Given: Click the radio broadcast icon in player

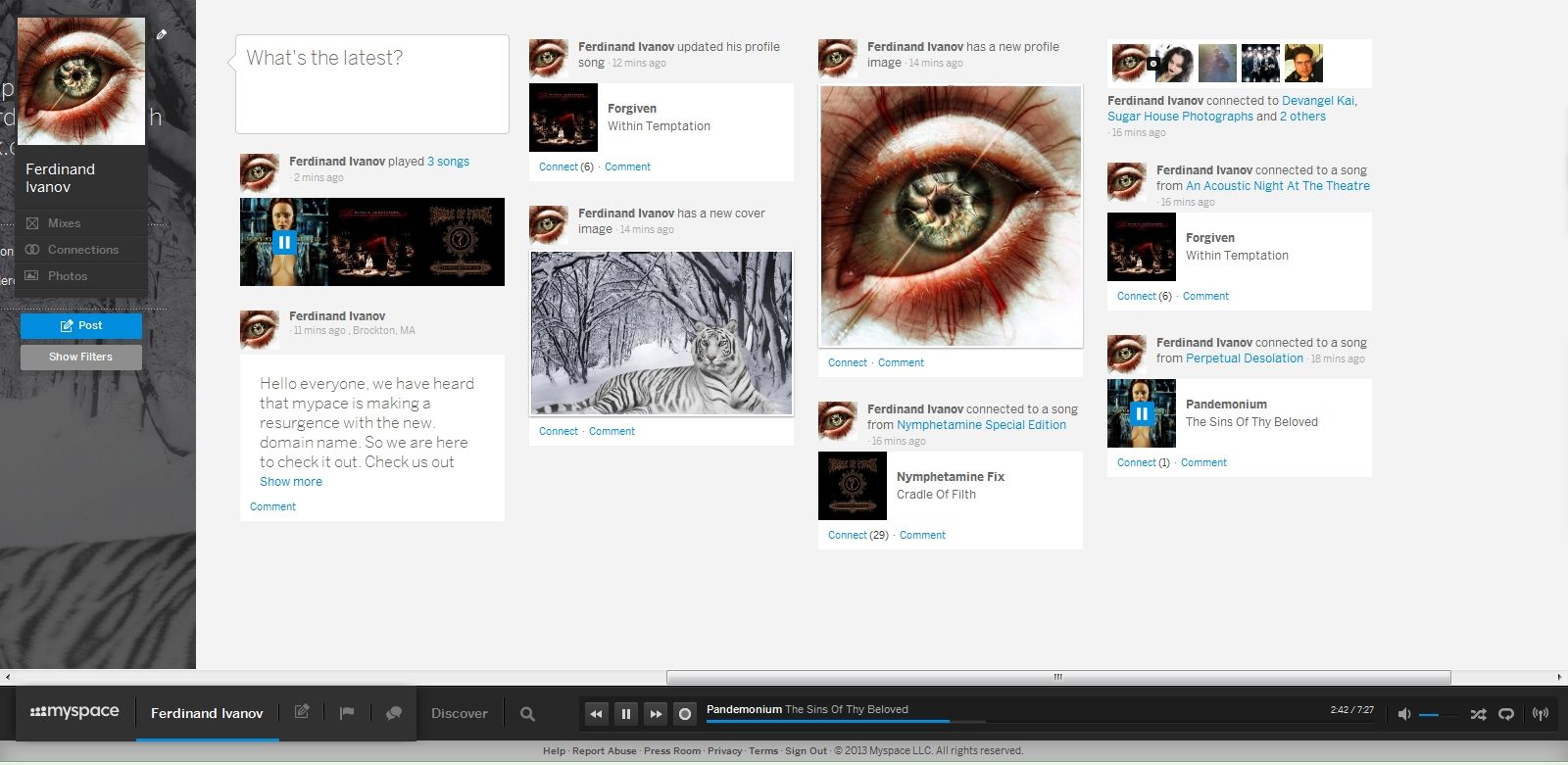Looking at the screenshot, I should 1541,714.
